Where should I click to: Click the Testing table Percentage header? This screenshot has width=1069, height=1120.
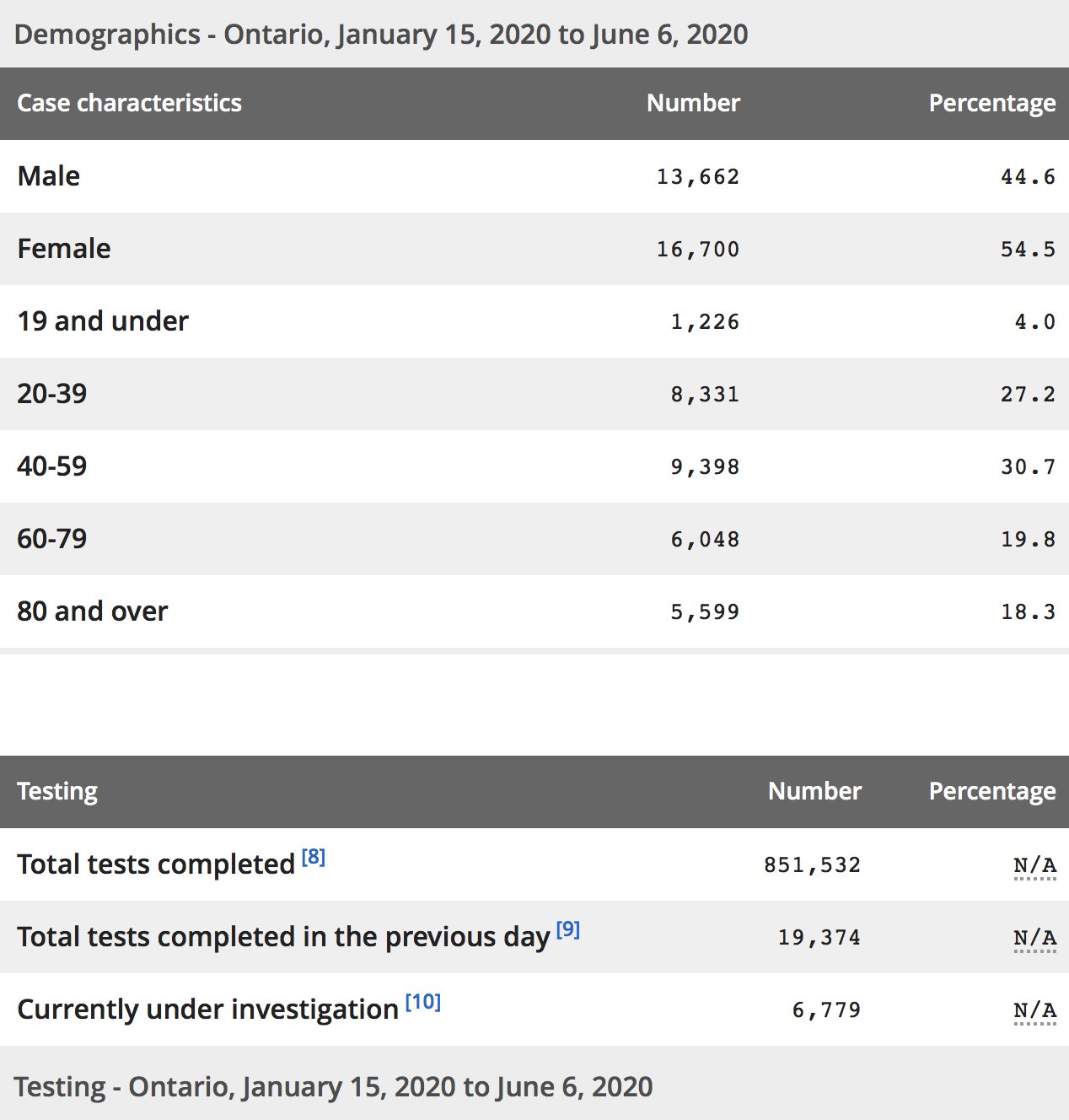click(991, 791)
